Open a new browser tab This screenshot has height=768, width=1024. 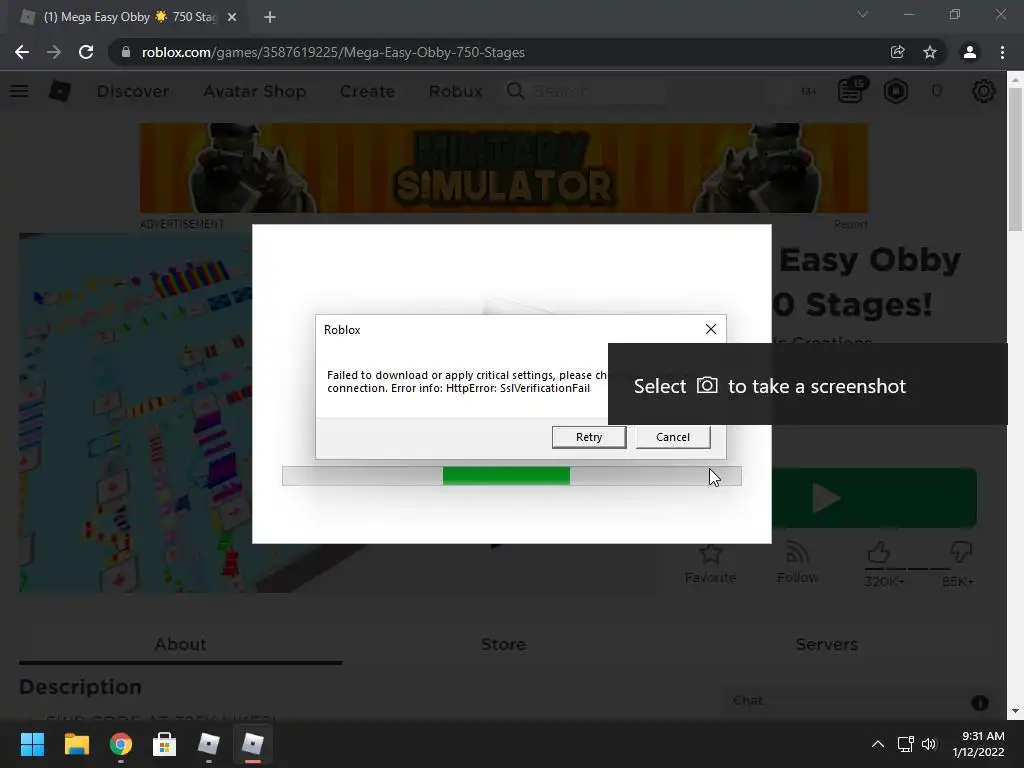point(270,17)
